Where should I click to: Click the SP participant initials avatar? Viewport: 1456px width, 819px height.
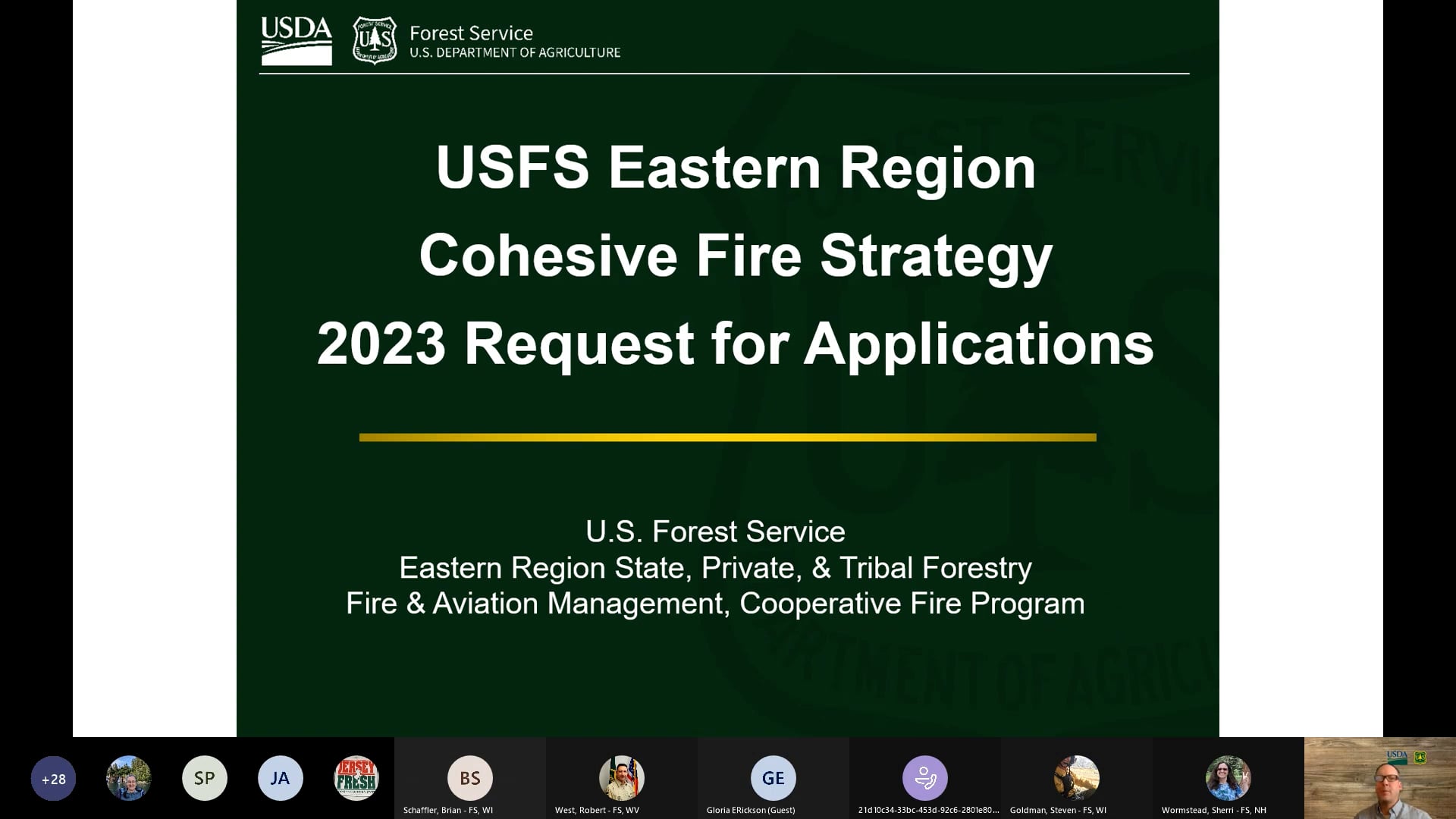pos(205,777)
